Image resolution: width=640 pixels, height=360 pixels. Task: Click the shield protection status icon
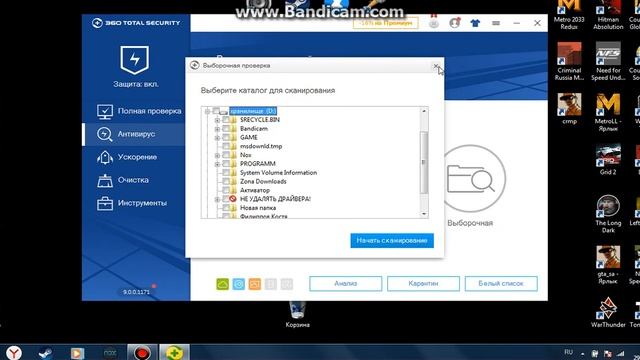[135, 60]
